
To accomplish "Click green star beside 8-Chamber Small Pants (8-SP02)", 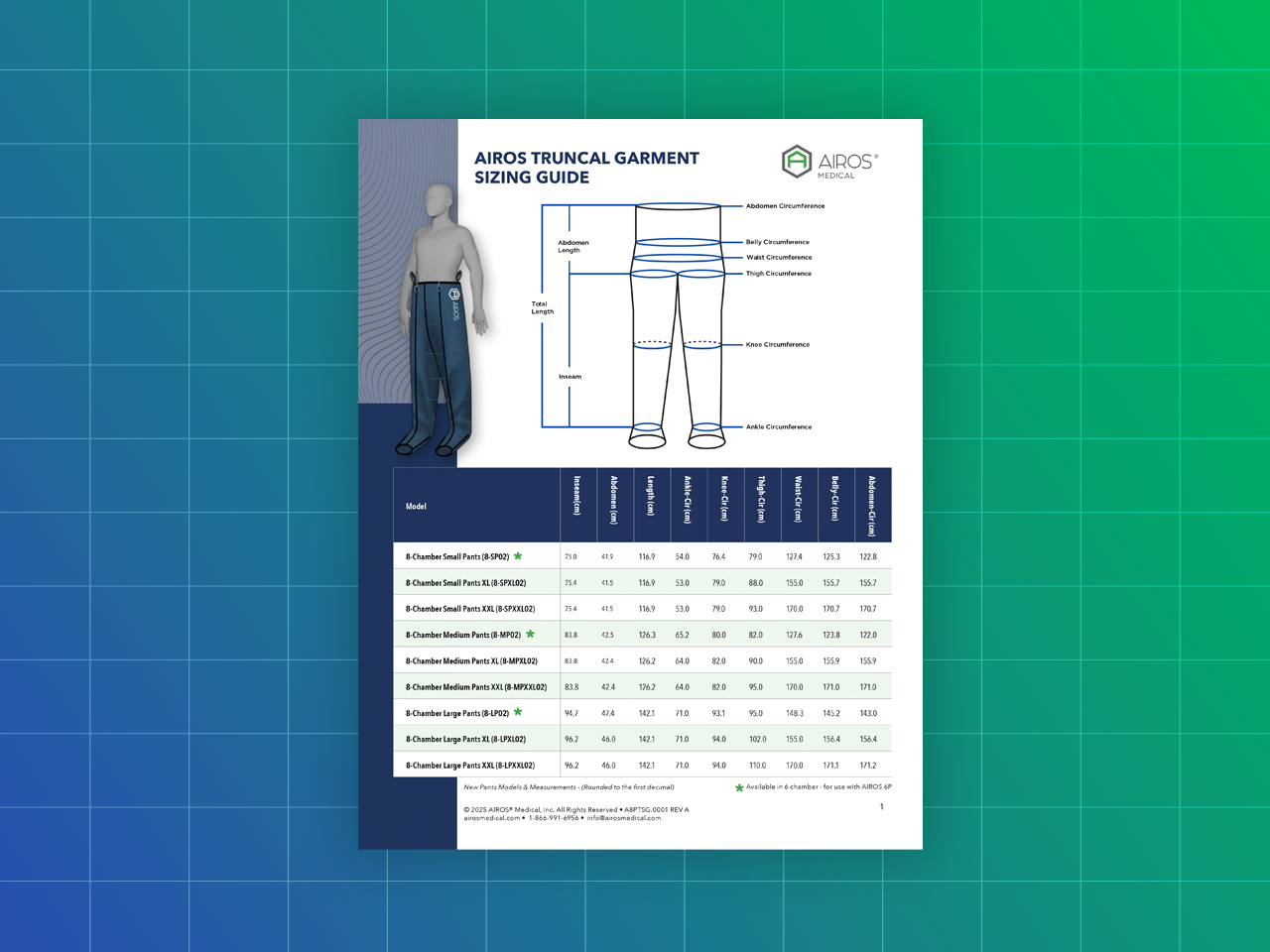I will pyautogui.click(x=518, y=556).
